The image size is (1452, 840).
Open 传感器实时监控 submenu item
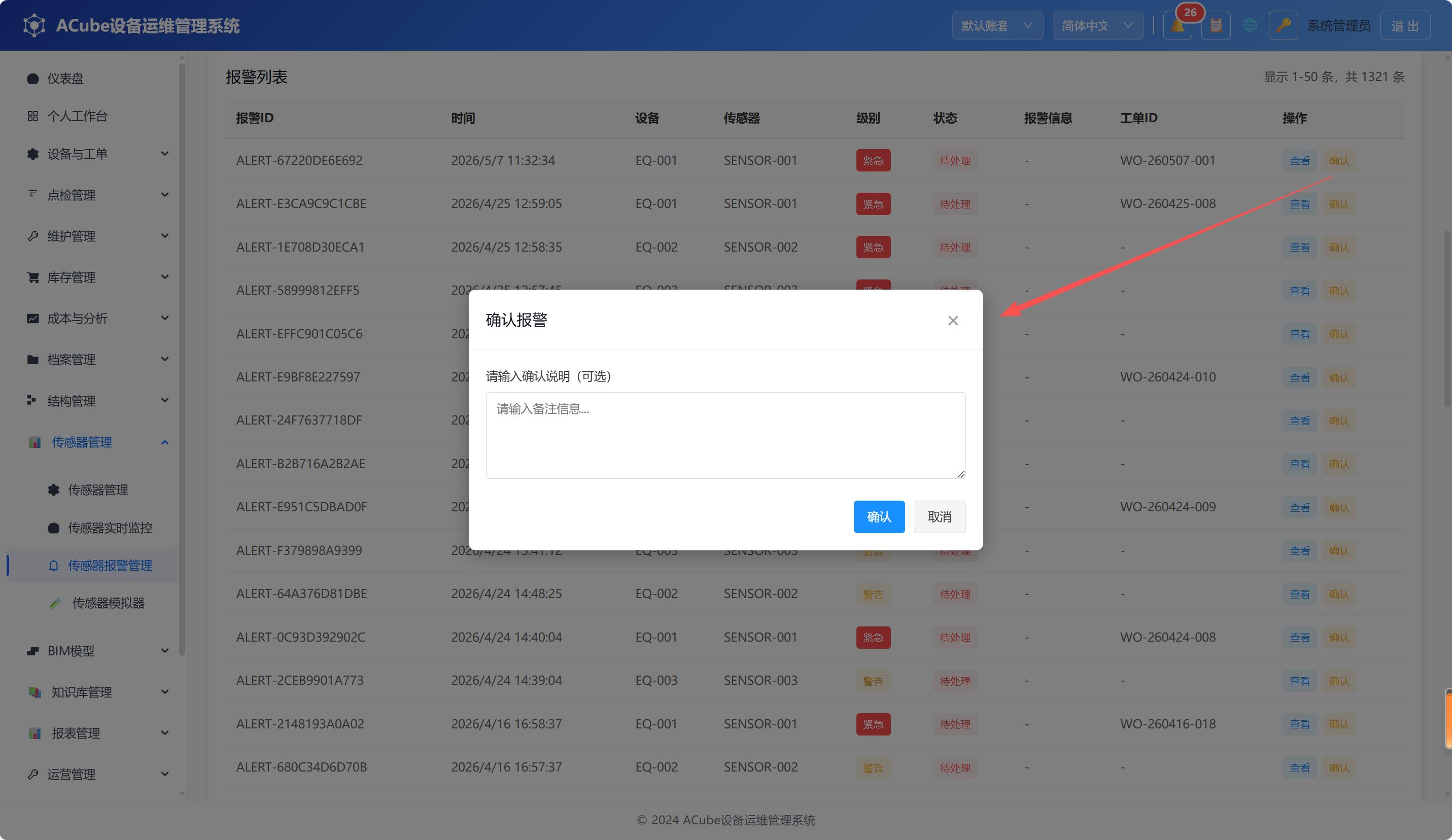[92, 528]
